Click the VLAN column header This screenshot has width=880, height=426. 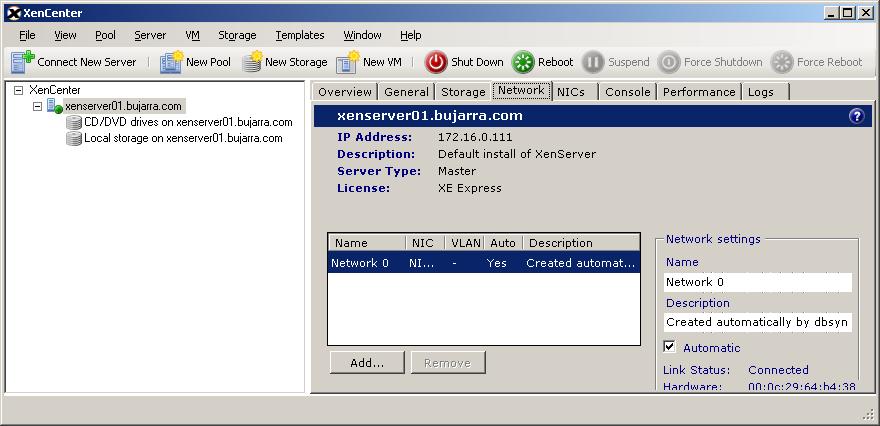(465, 243)
